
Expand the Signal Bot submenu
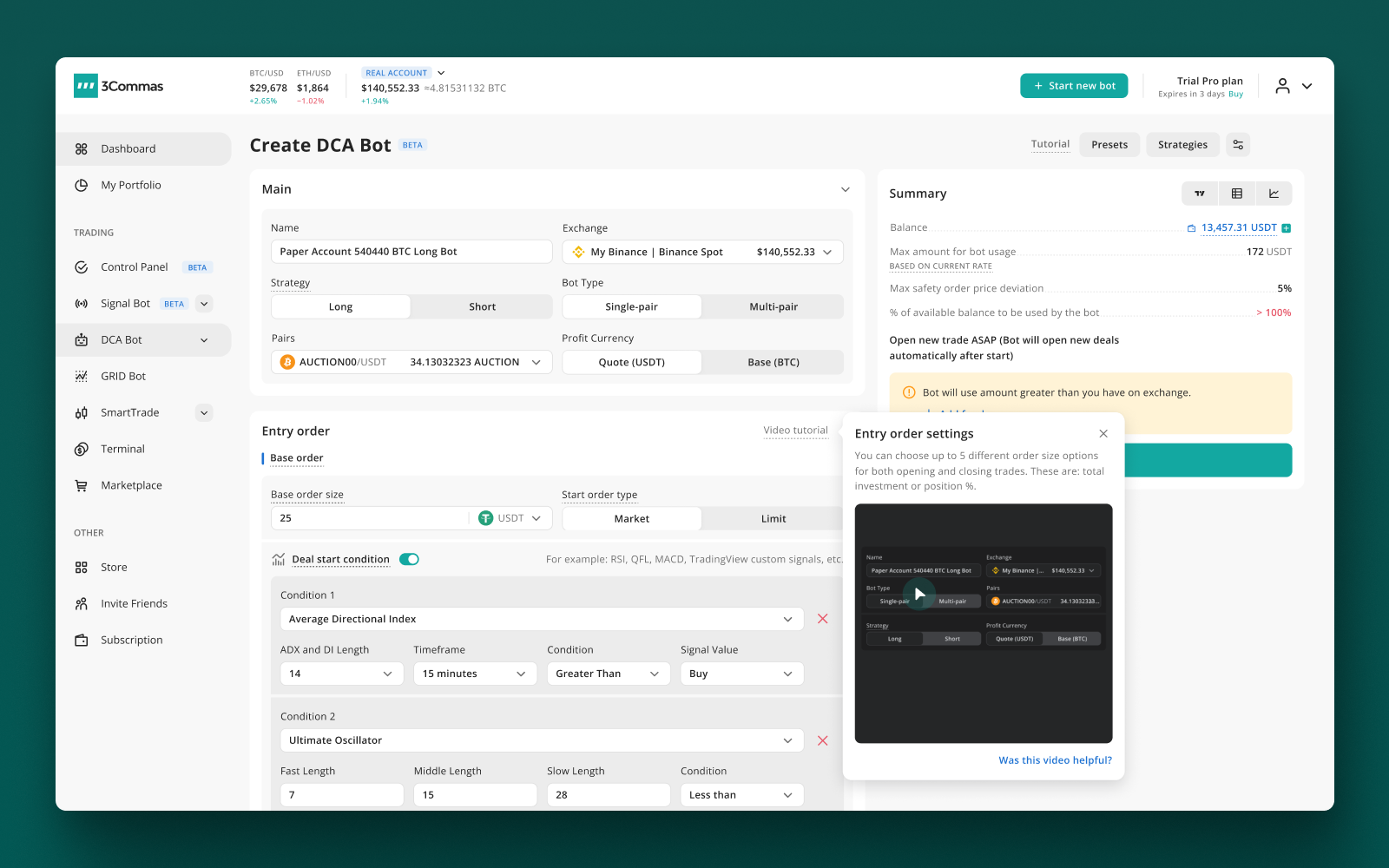(x=204, y=304)
